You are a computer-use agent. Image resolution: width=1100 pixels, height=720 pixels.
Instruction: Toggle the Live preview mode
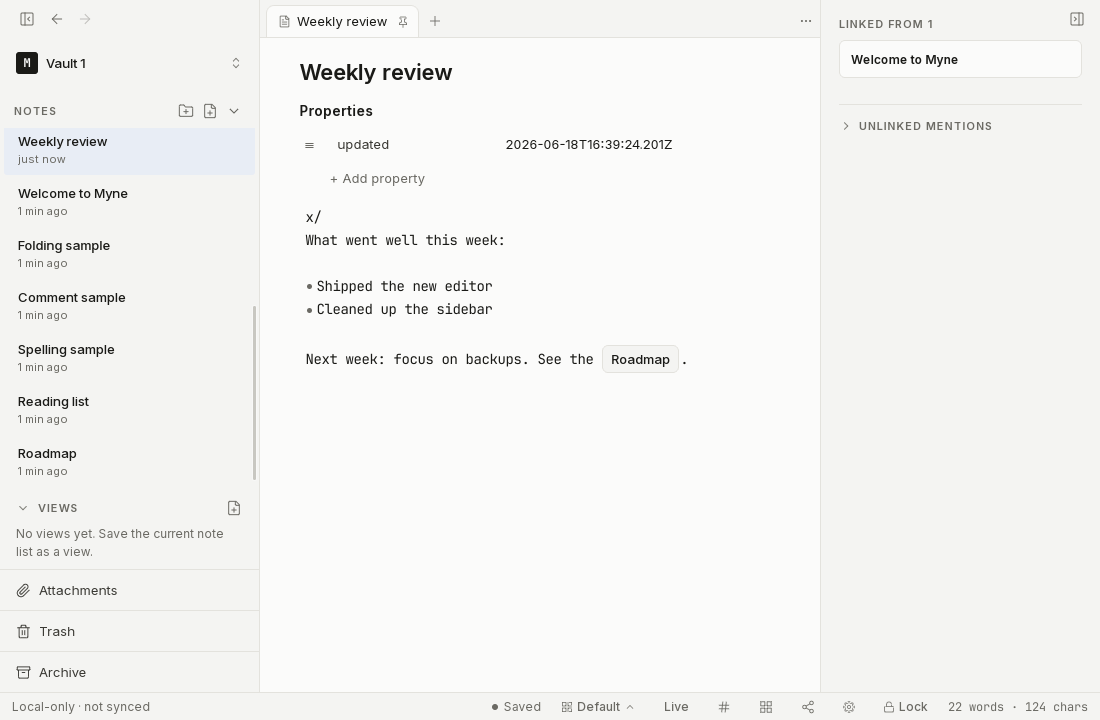pyautogui.click(x=676, y=707)
